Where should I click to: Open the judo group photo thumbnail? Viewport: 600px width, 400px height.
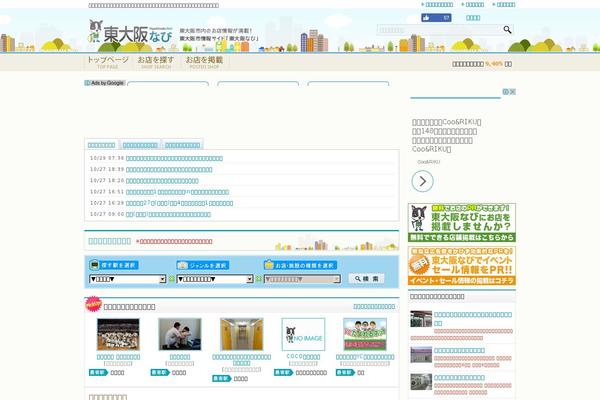(118, 334)
